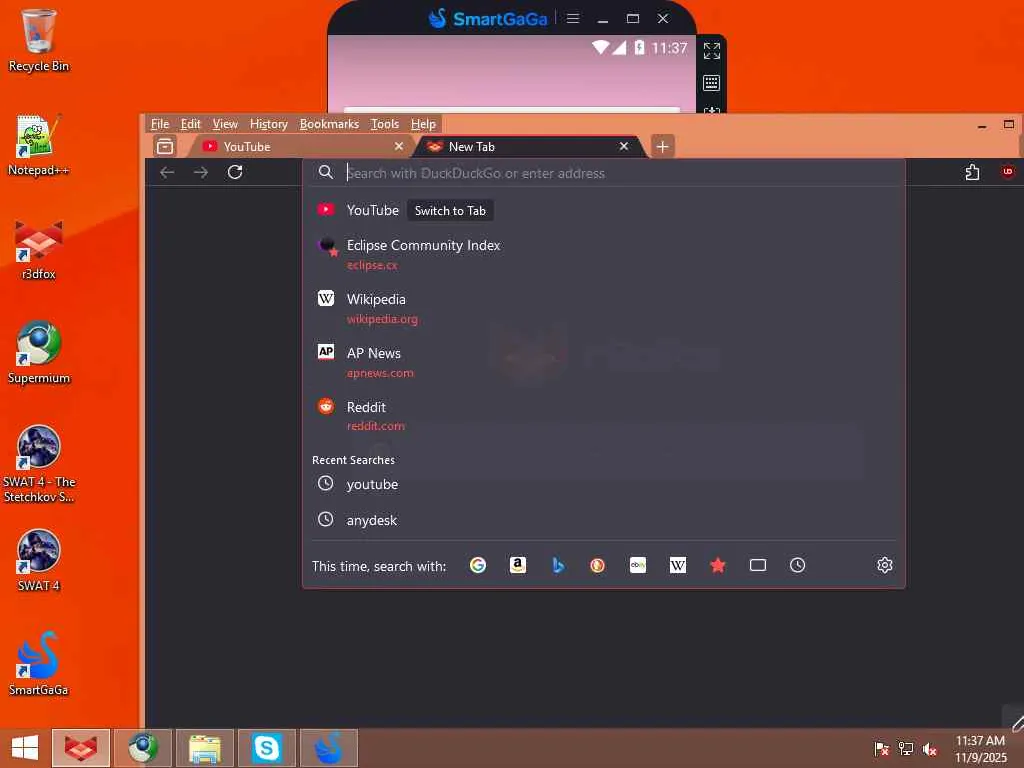Viewport: 1024px width, 768px height.
Task: Toggle SmartGaGa fullscreen icon
Action: click(x=712, y=50)
